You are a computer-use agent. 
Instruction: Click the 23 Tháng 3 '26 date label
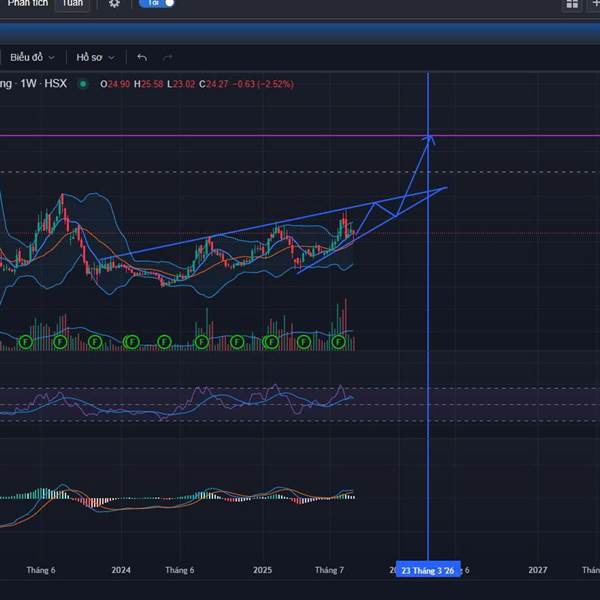tap(428, 570)
